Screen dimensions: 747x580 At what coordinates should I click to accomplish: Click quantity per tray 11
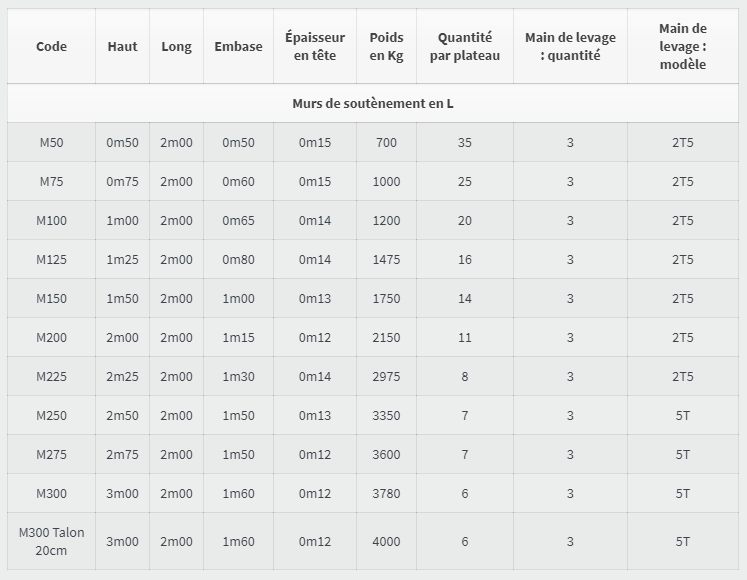coord(464,338)
